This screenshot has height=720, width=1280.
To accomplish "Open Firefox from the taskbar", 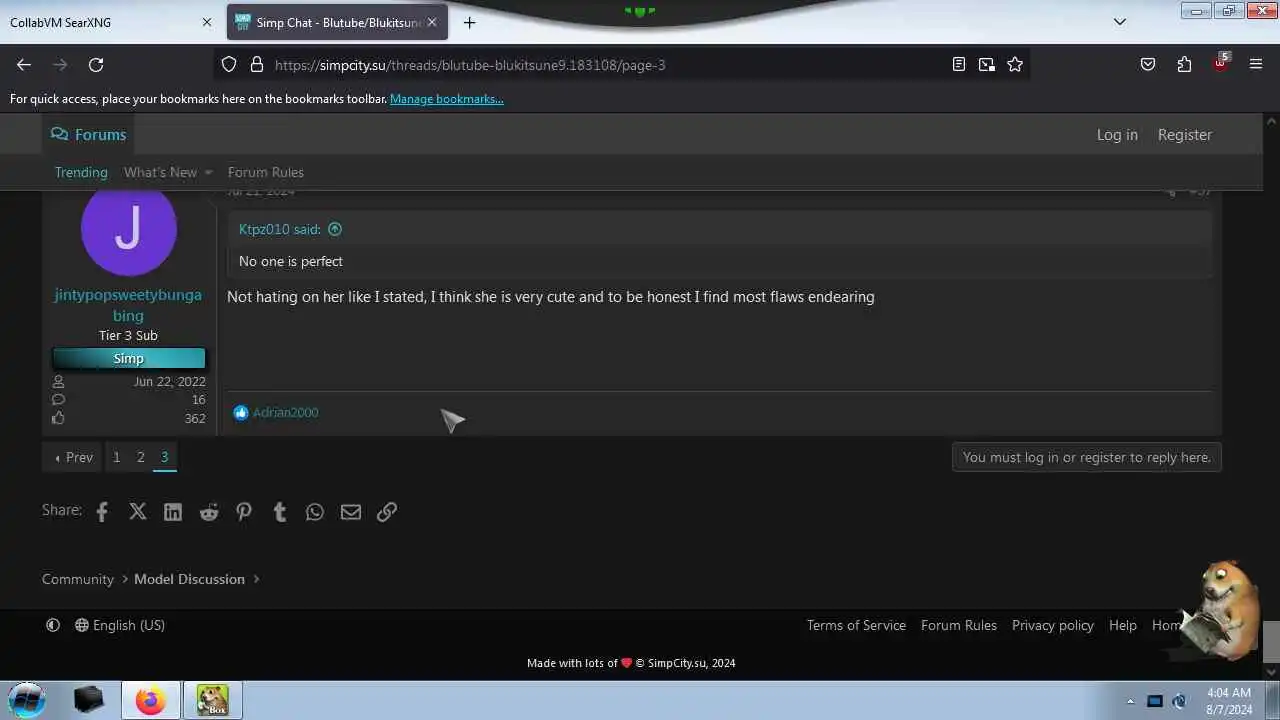I will click(x=151, y=700).
